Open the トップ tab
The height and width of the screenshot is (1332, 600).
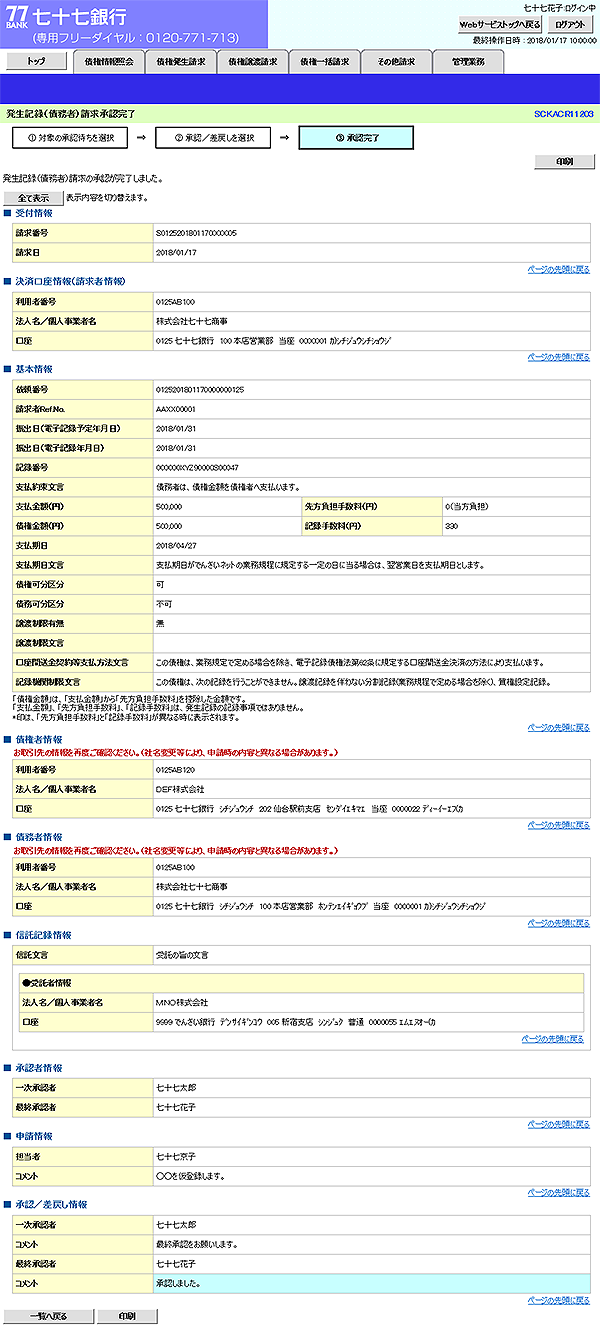click(x=35, y=61)
